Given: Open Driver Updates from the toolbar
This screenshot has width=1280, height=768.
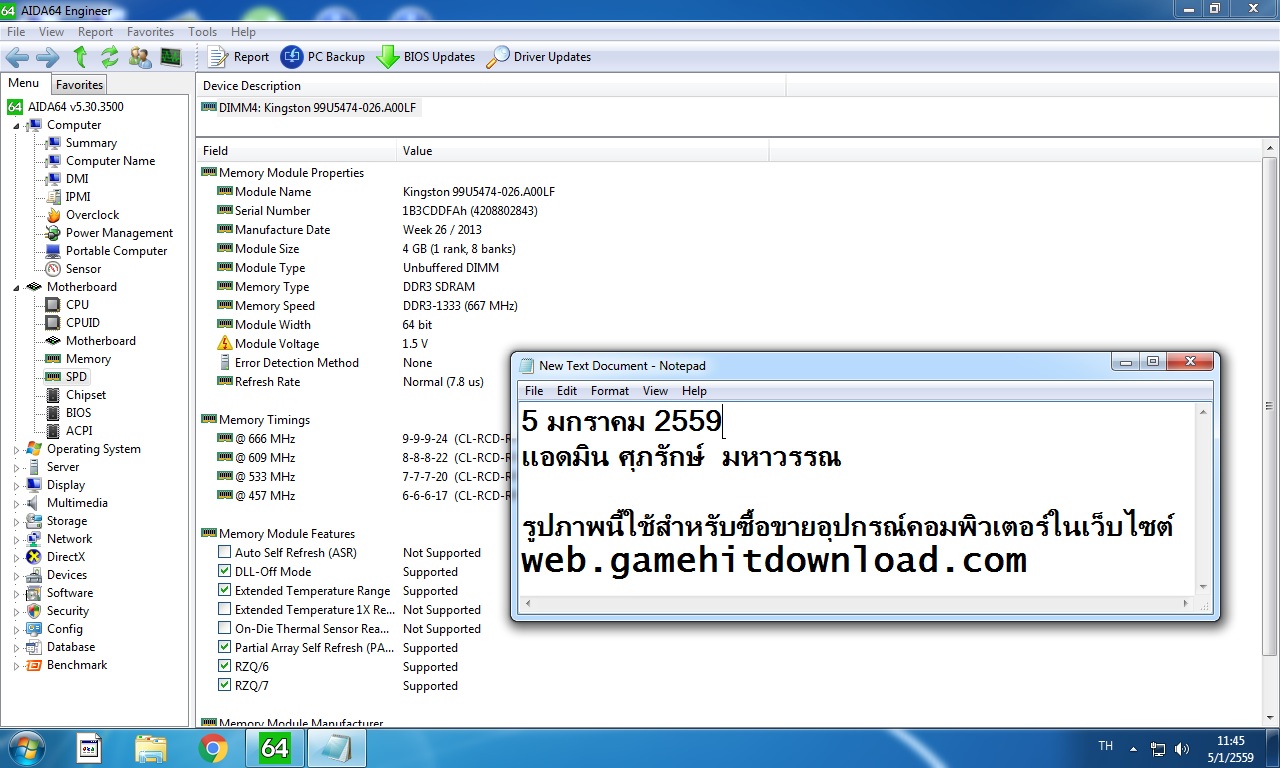Looking at the screenshot, I should (539, 57).
